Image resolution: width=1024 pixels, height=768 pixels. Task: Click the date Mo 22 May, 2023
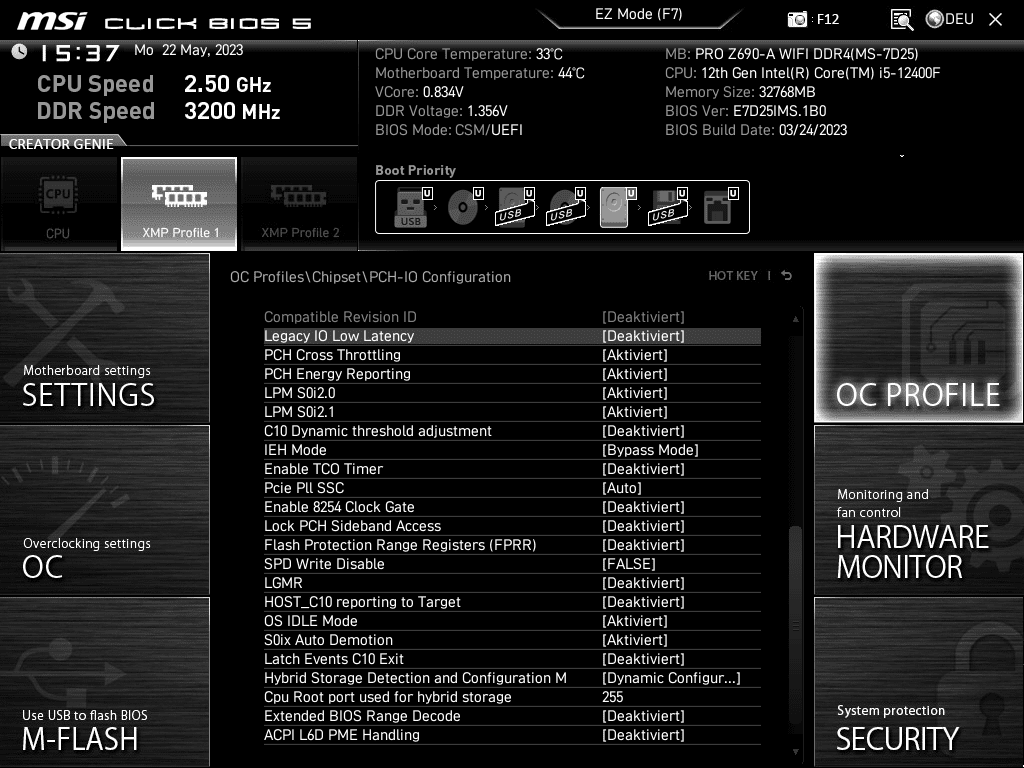click(x=189, y=50)
